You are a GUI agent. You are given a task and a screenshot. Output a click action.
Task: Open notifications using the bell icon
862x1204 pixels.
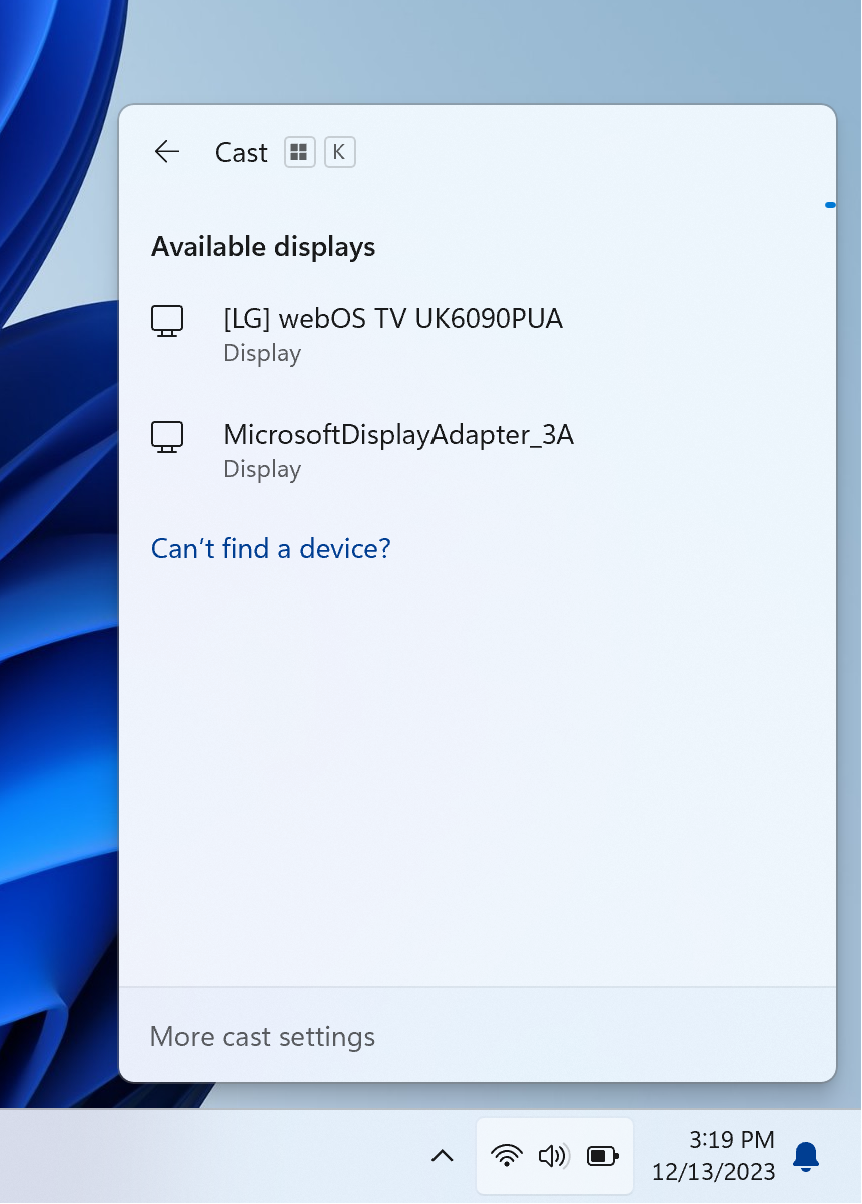click(805, 1157)
